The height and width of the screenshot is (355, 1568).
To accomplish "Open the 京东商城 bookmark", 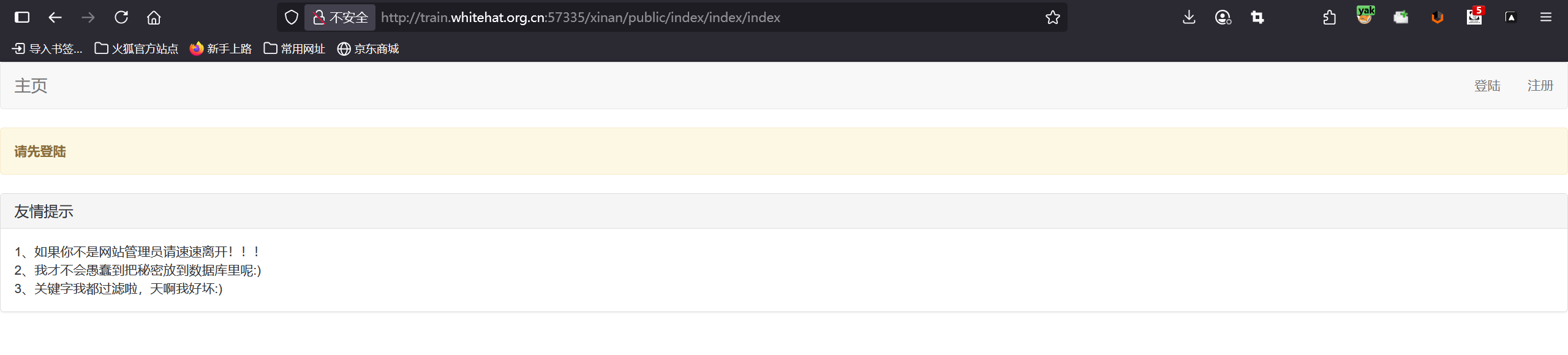I will pos(368,48).
